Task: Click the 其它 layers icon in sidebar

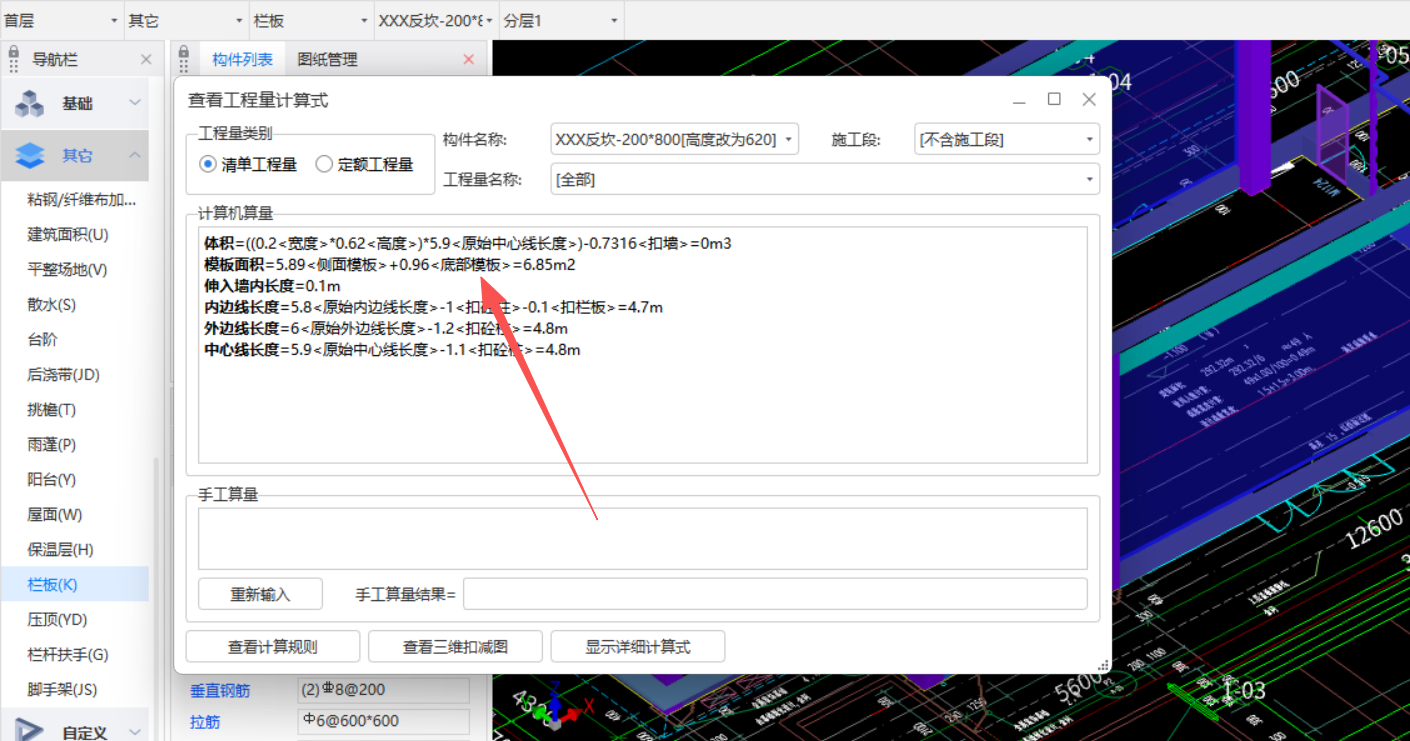Action: (x=28, y=155)
